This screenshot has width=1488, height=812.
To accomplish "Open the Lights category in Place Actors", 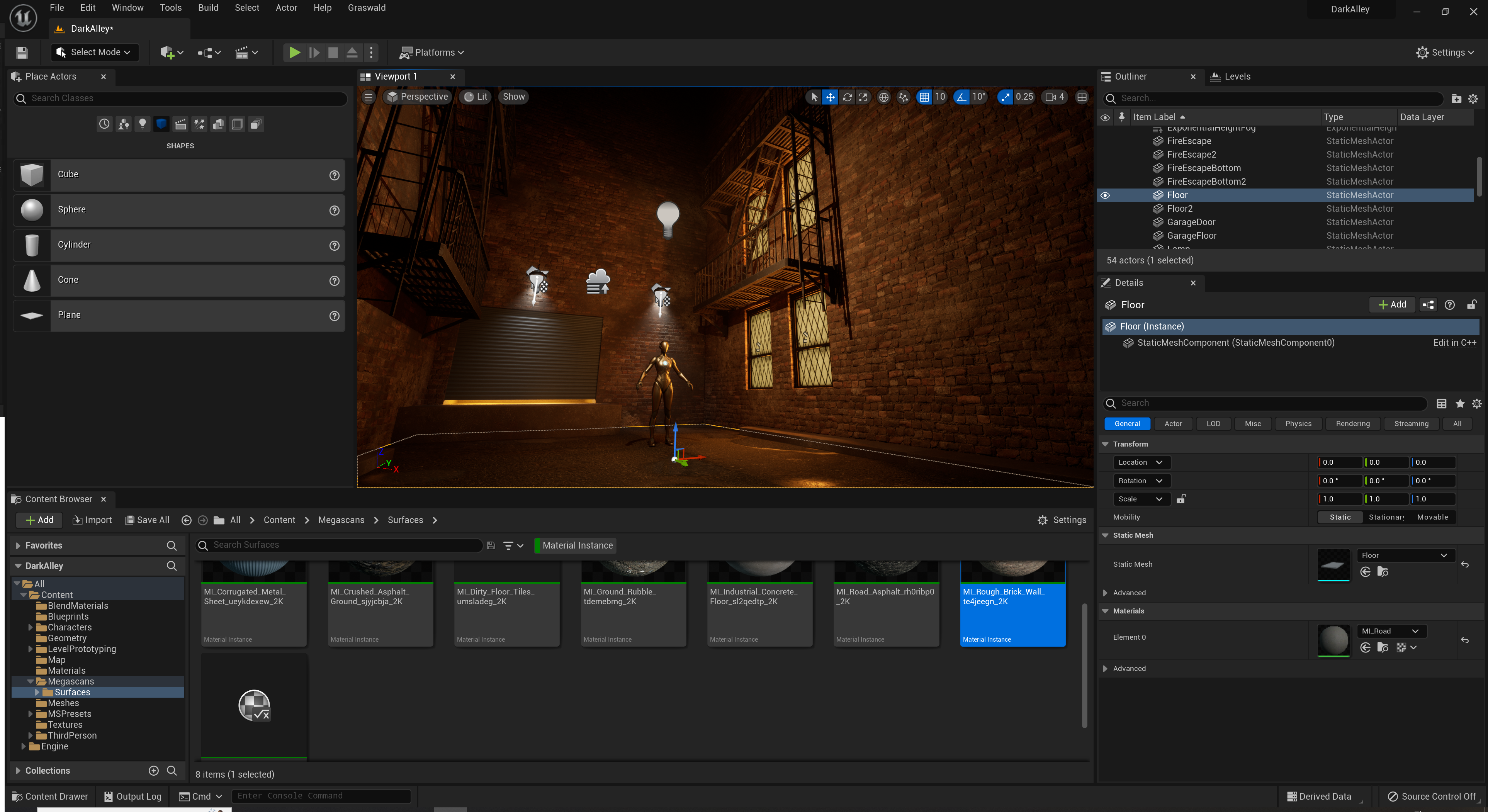I will tap(142, 124).
